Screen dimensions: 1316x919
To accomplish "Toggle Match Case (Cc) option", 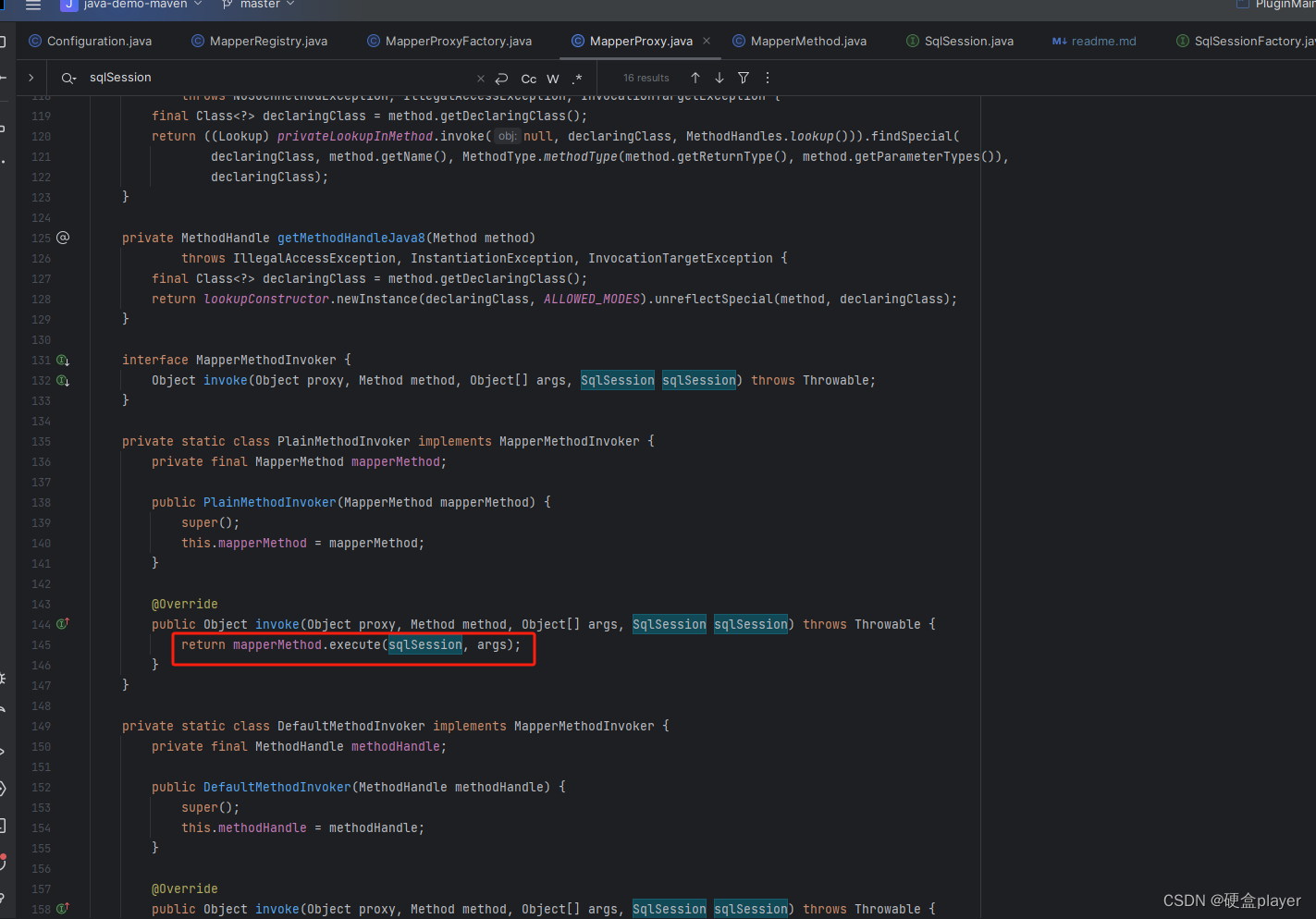I will point(529,79).
